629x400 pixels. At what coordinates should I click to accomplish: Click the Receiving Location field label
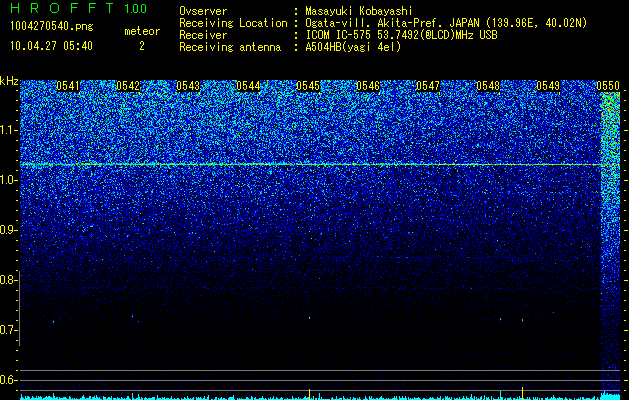[x=233, y=23]
